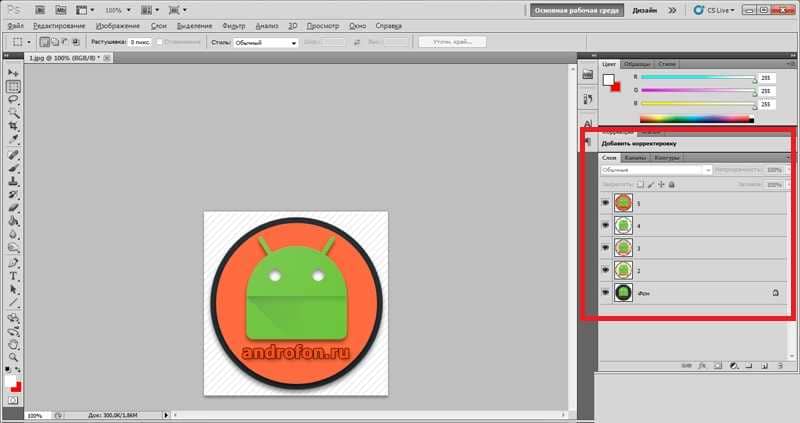Open the tool preset picker arrow

(29, 42)
